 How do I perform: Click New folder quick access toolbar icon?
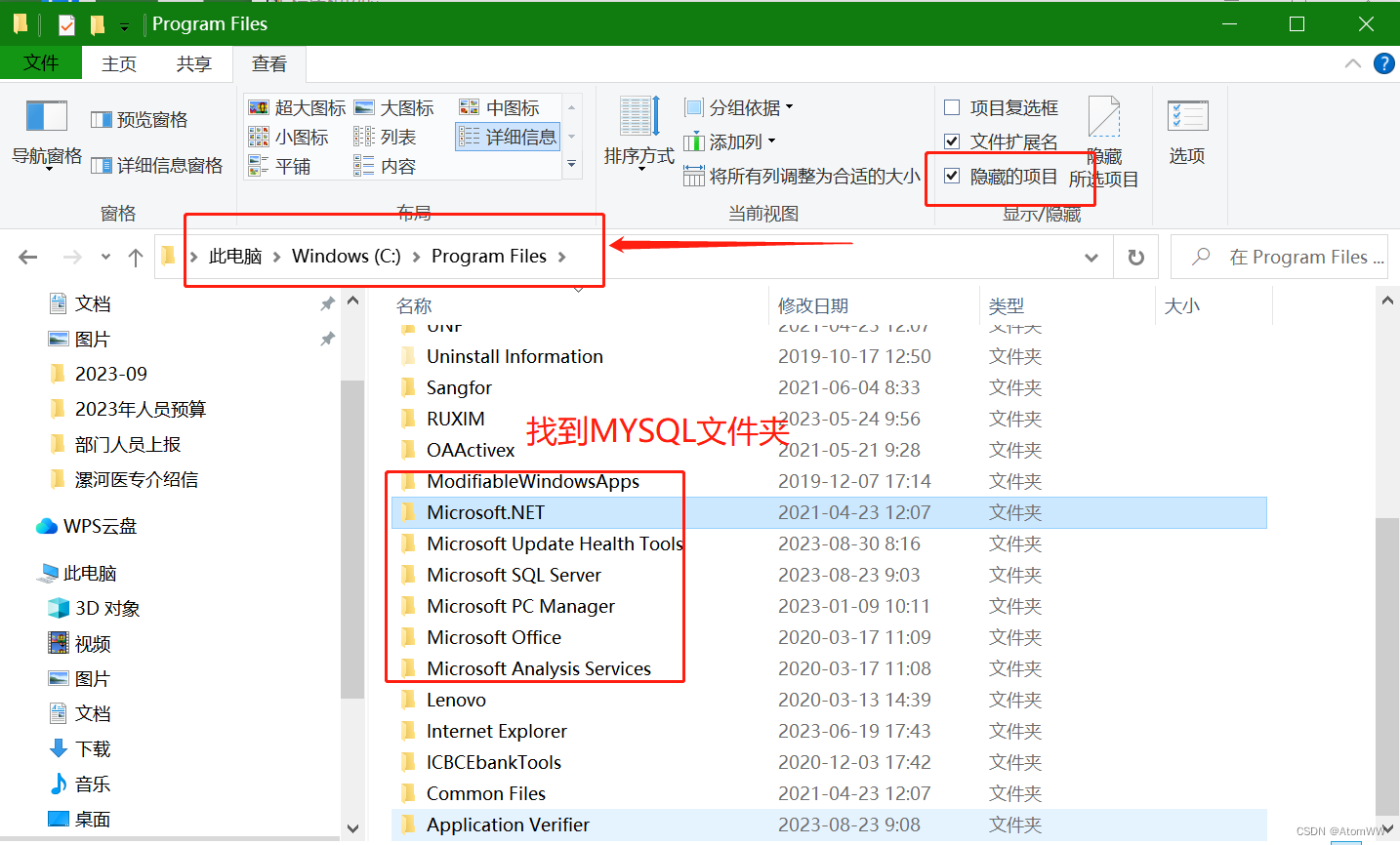coord(97,24)
